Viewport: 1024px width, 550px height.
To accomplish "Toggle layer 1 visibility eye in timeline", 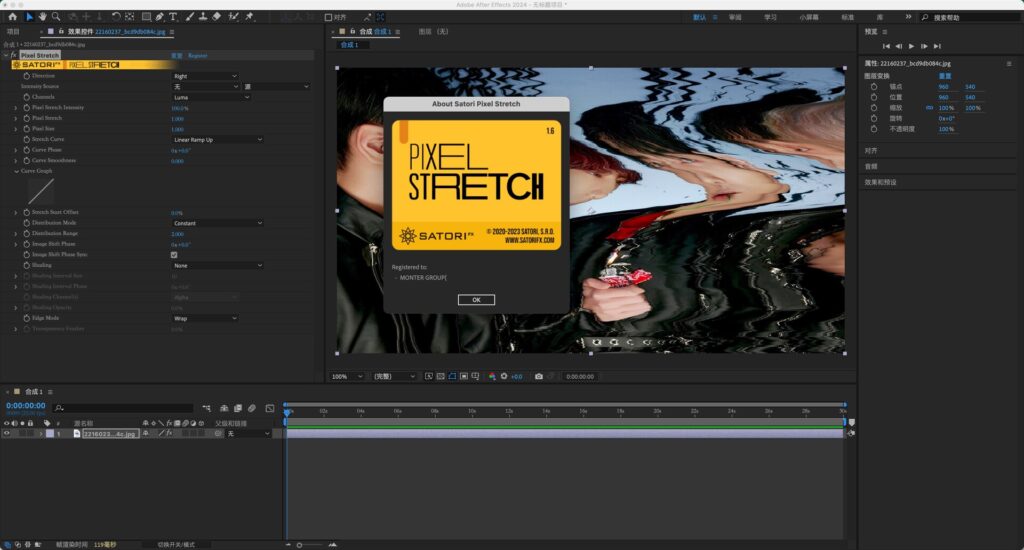I will coord(7,434).
